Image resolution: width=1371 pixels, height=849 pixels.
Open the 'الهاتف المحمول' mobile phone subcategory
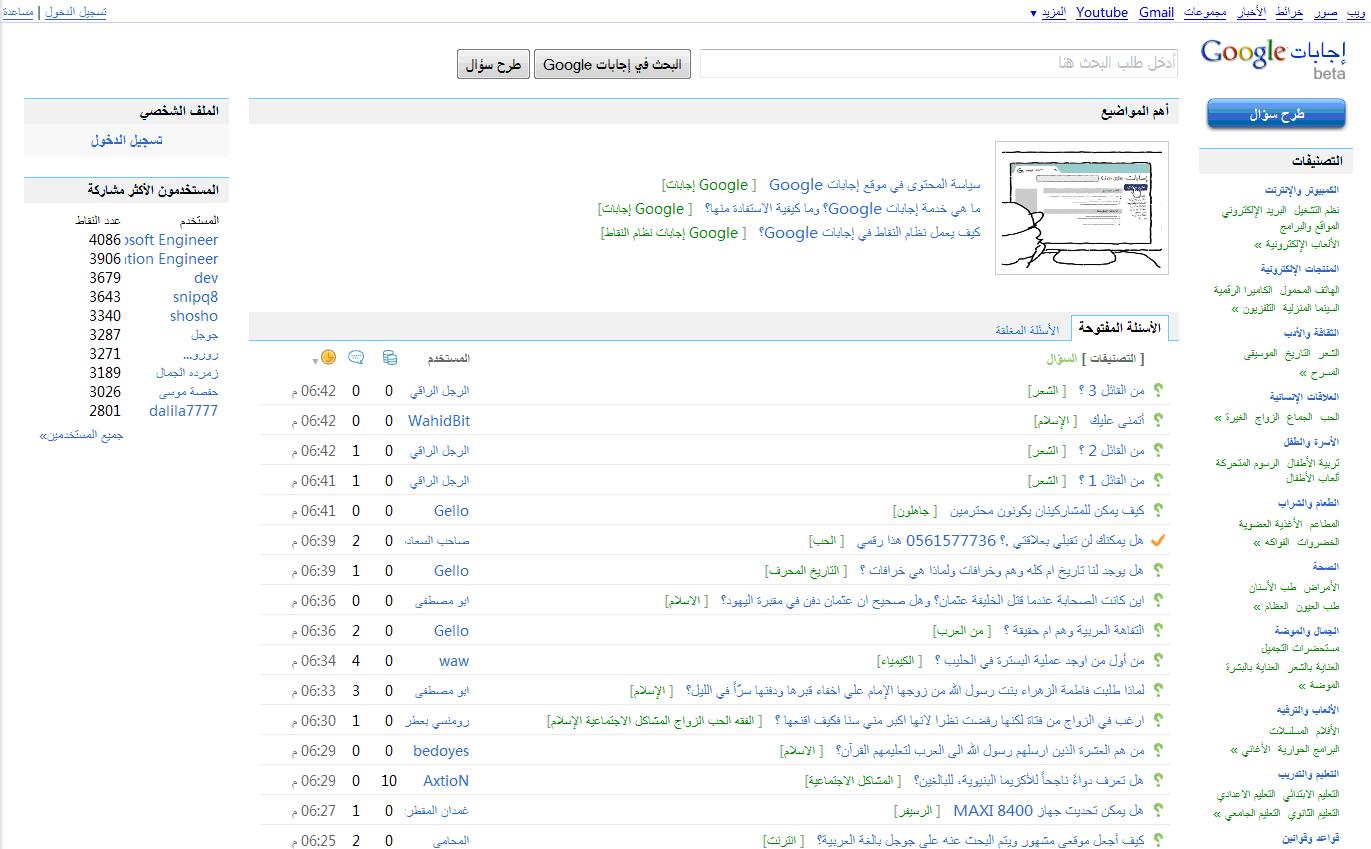click(x=1309, y=290)
